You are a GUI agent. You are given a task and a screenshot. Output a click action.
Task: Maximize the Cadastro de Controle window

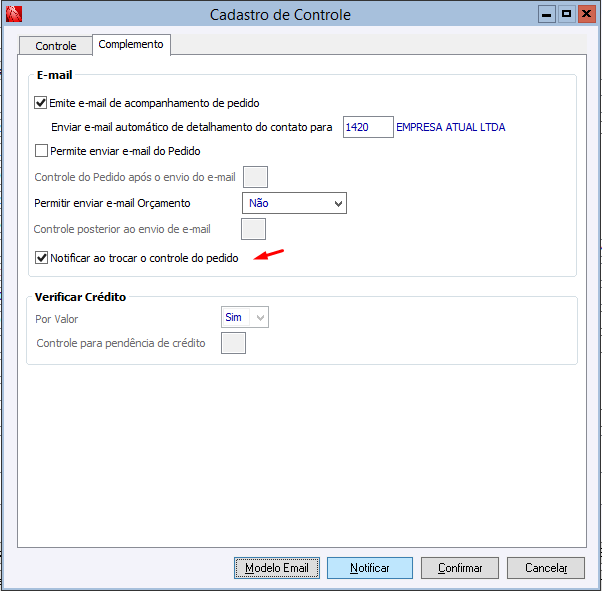pyautogui.click(x=565, y=14)
